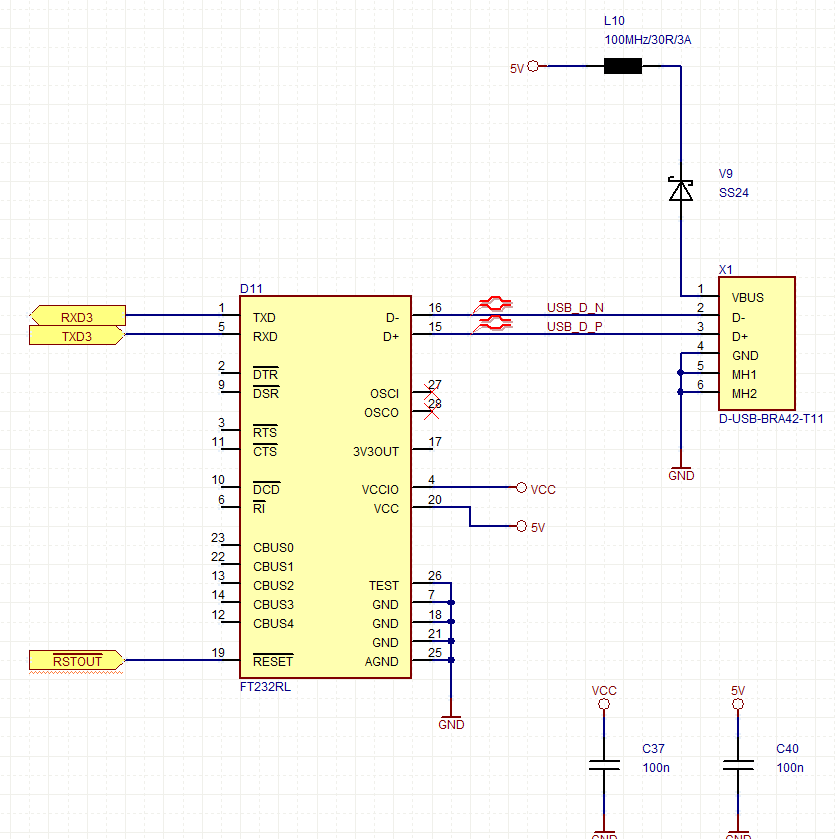This screenshot has width=835, height=839.
Task: Click the DTR pin 2 of D11
Action: [x=230, y=372]
